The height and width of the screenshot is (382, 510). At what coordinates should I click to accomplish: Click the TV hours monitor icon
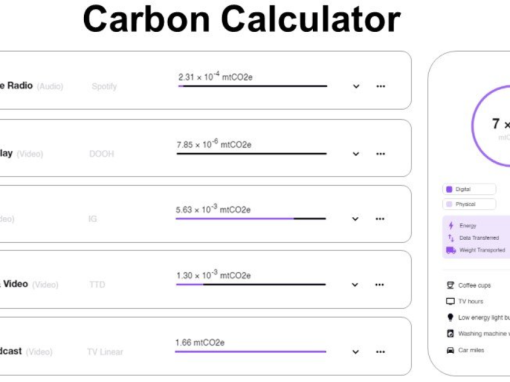pos(450,301)
